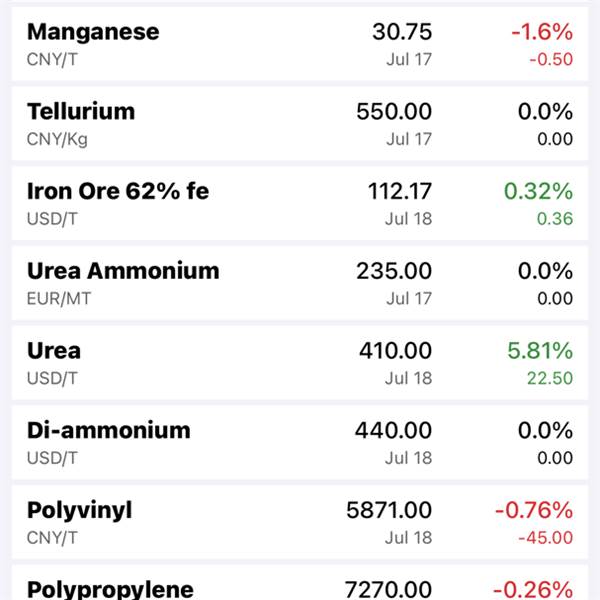
Task: Open the Urea commodity row
Action: coord(300,363)
